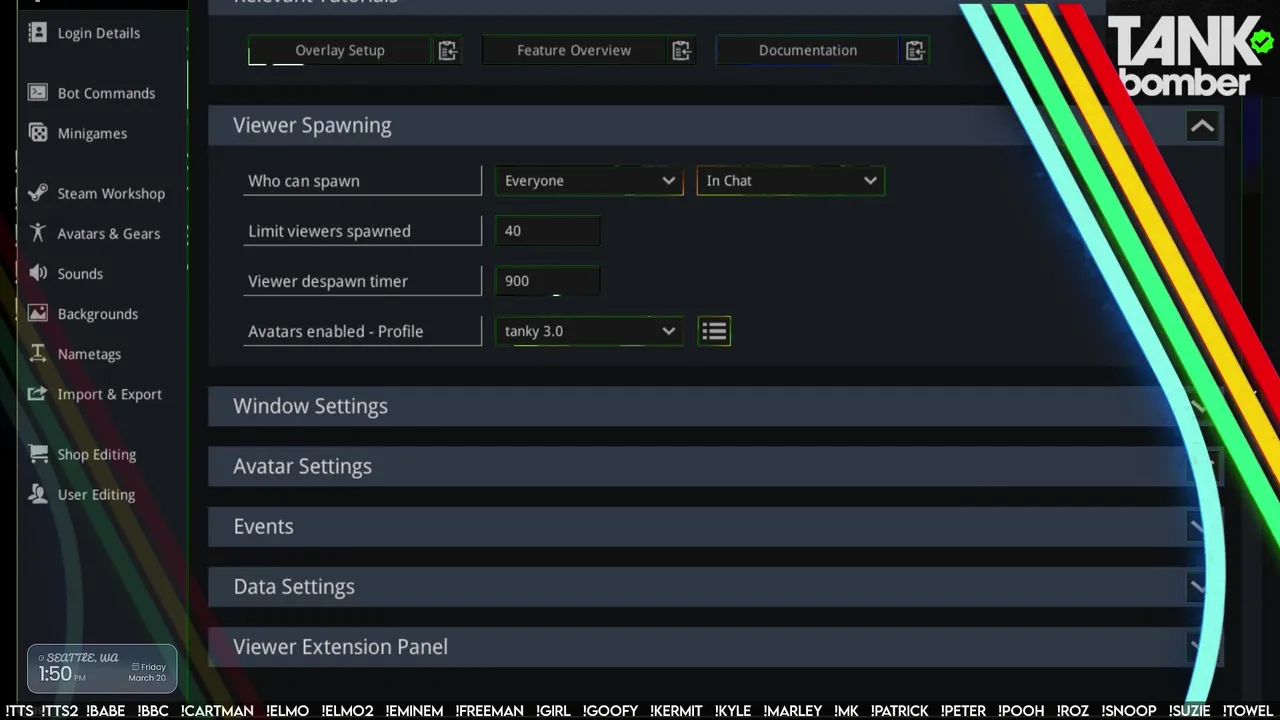Open the avatar profile list icon
1280x720 pixels.
tap(714, 331)
